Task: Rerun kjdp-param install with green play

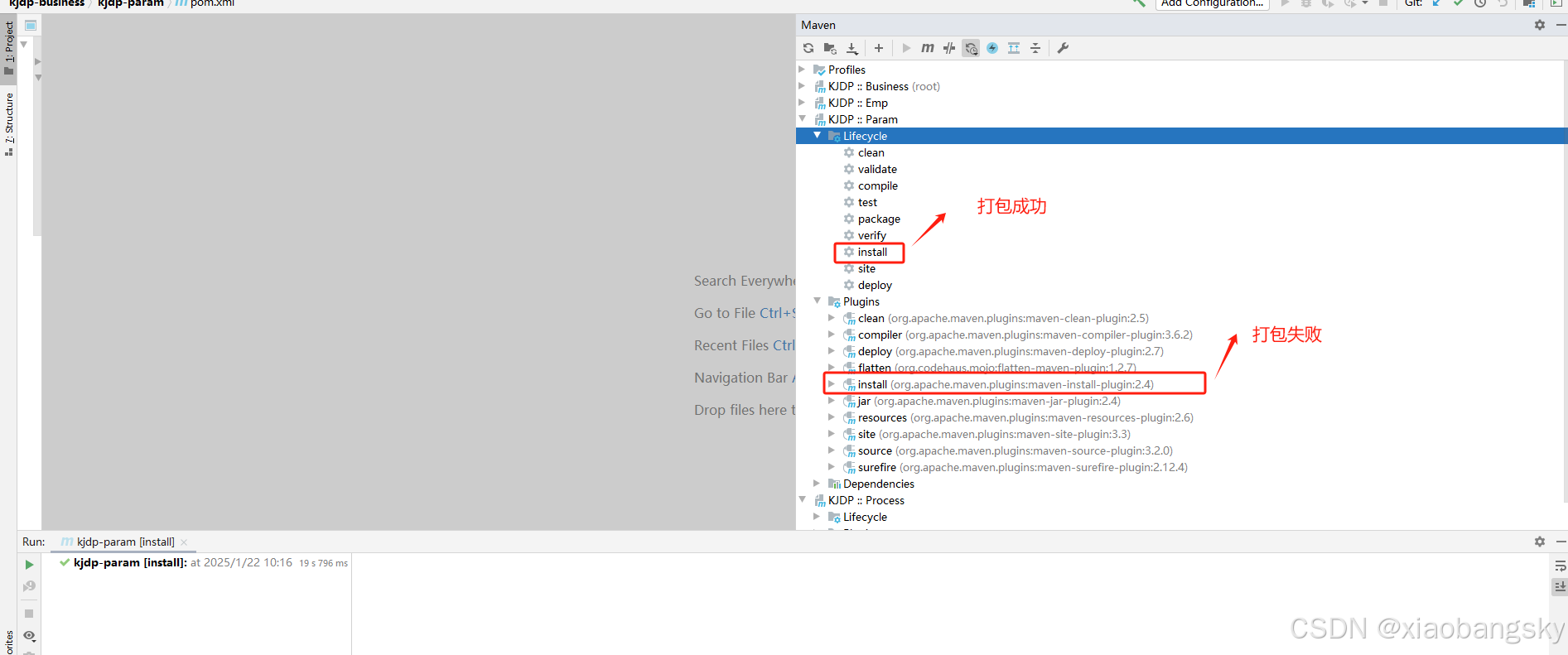Action: click(29, 565)
